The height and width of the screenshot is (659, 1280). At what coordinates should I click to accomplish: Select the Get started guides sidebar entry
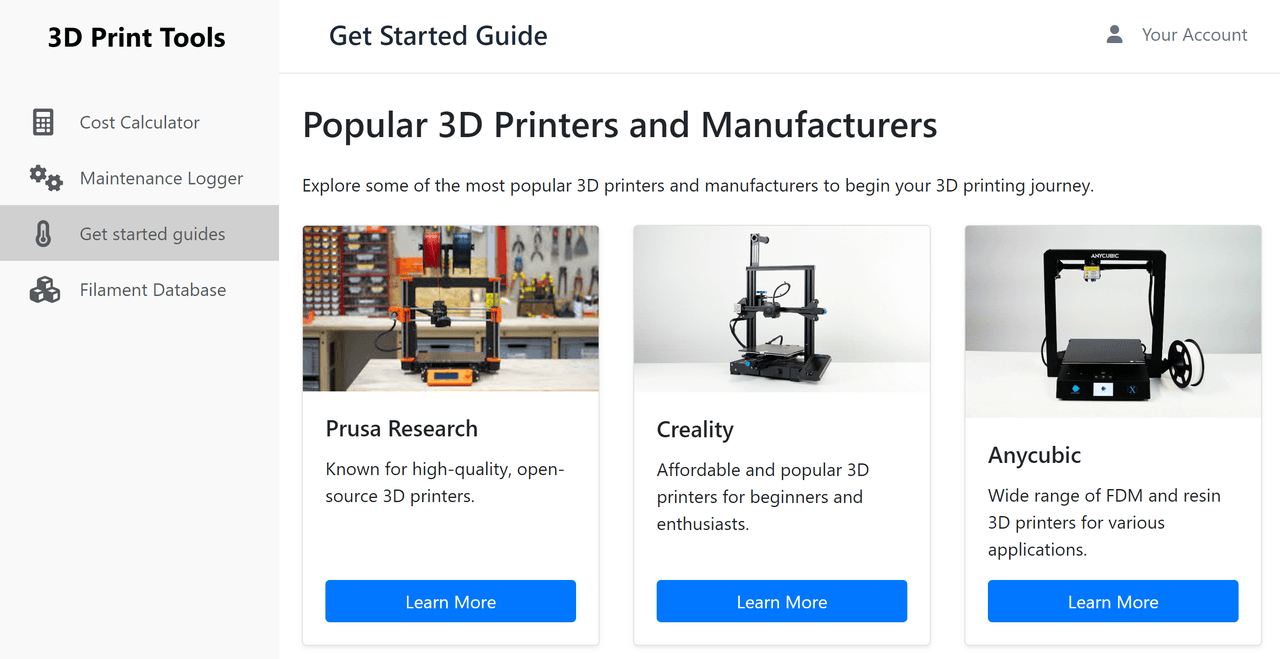pyautogui.click(x=139, y=234)
